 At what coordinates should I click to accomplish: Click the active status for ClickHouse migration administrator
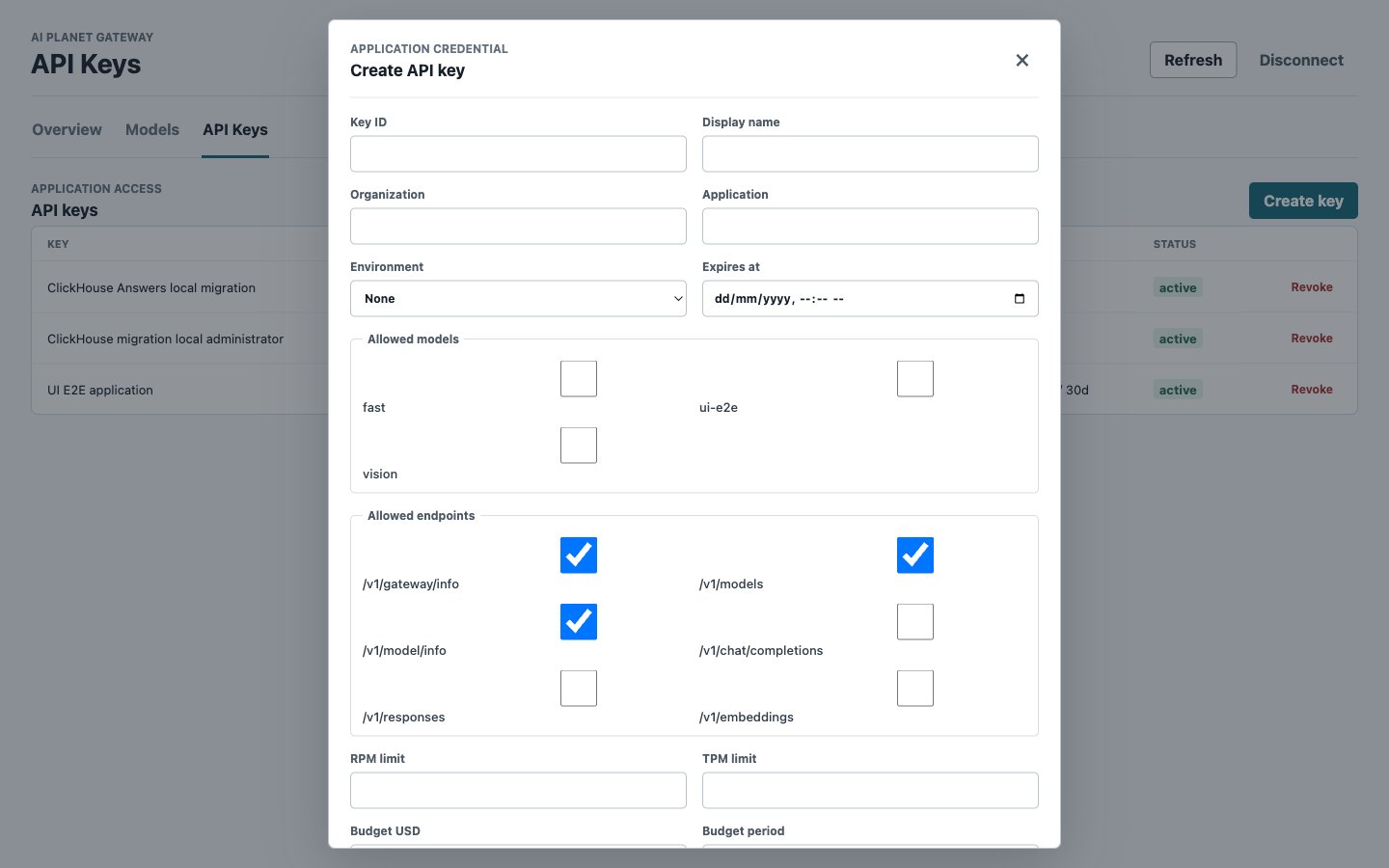pos(1178,339)
